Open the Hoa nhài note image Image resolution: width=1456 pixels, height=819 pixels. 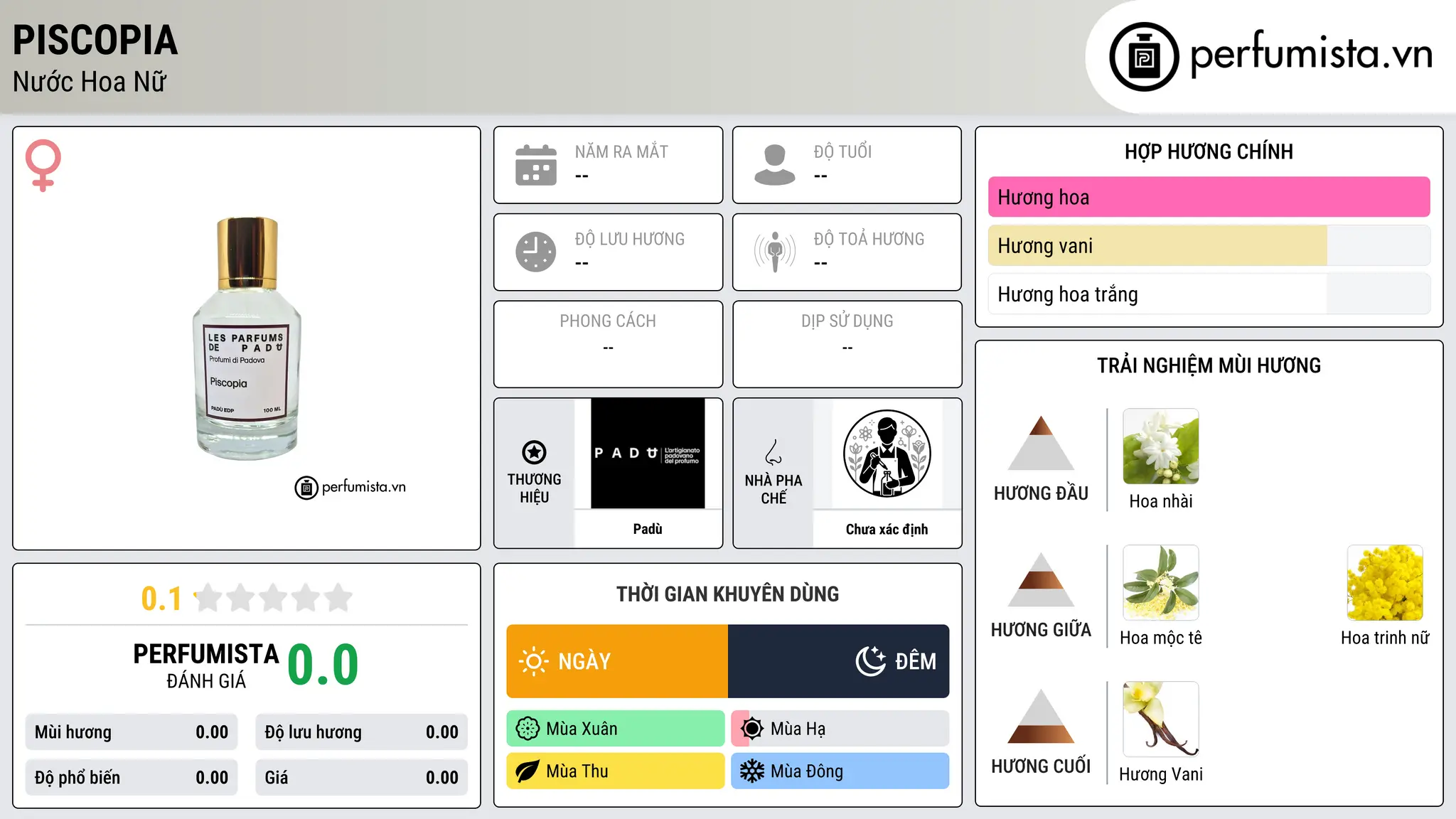coord(1161,446)
